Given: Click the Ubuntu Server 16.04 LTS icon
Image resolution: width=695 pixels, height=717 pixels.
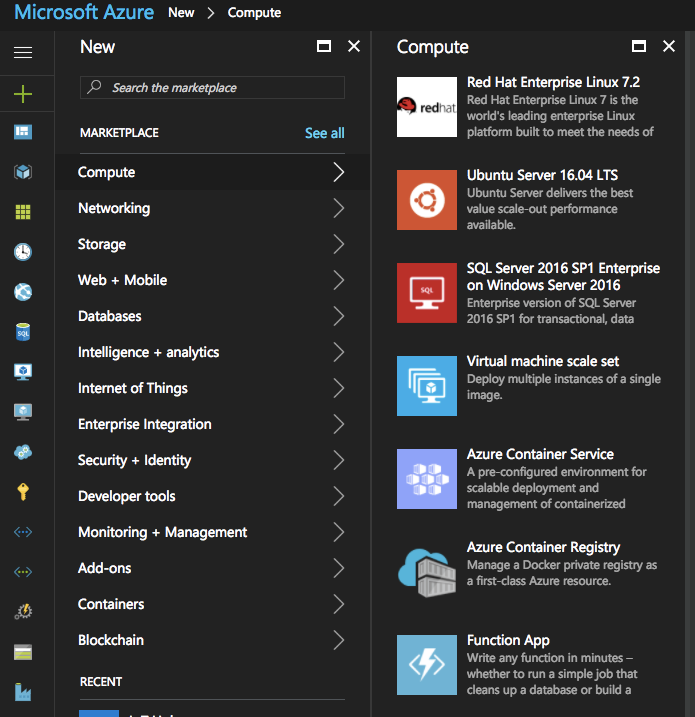Looking at the screenshot, I should [x=426, y=199].
